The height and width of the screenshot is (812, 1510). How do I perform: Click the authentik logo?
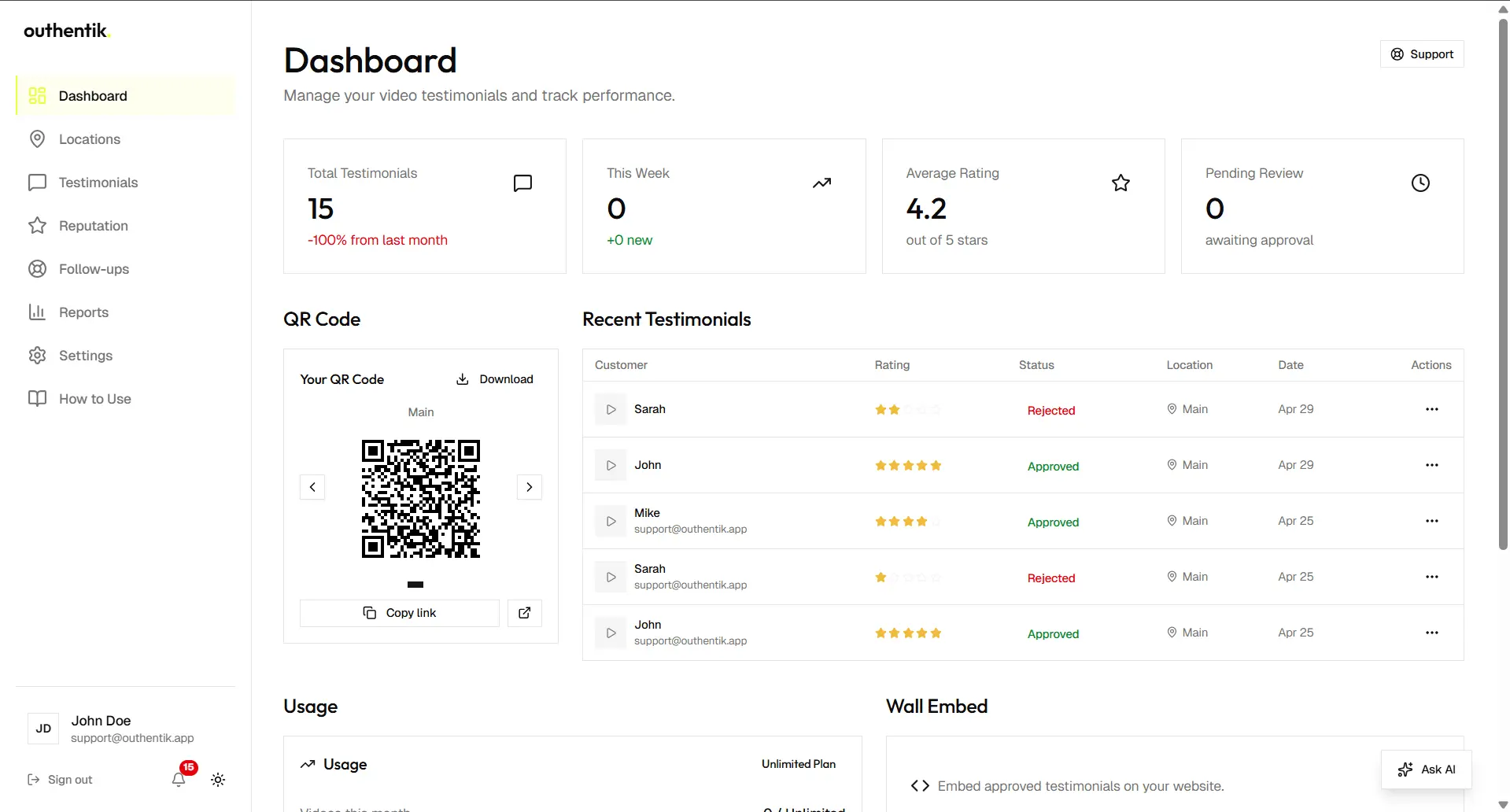pyautogui.click(x=68, y=31)
